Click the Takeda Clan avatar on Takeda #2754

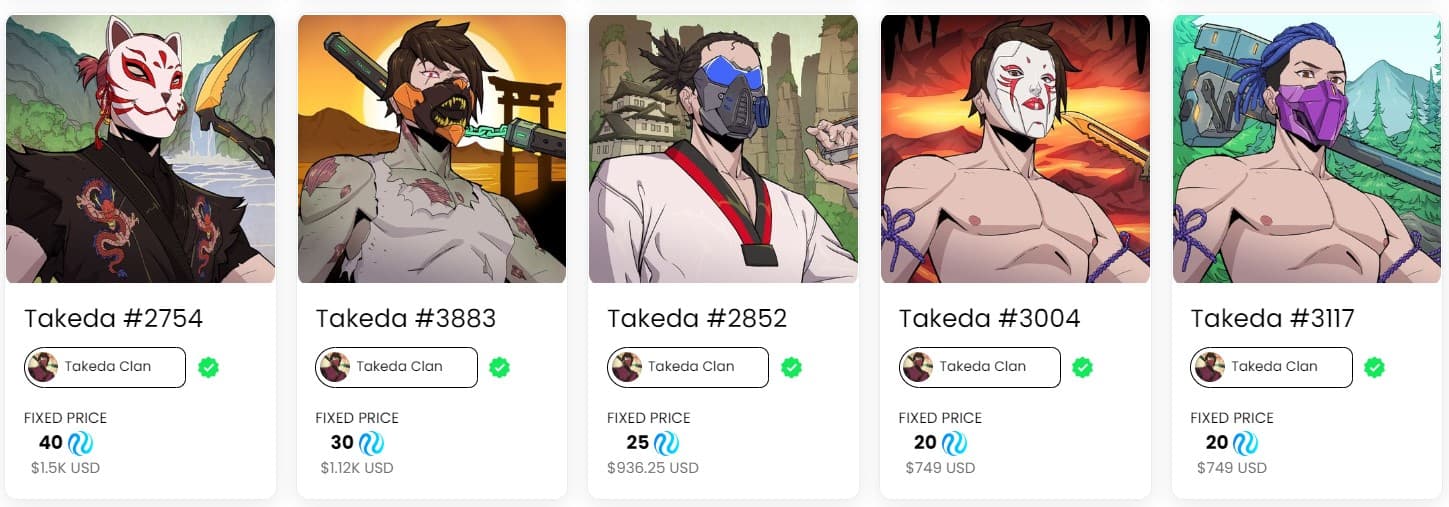point(43,367)
